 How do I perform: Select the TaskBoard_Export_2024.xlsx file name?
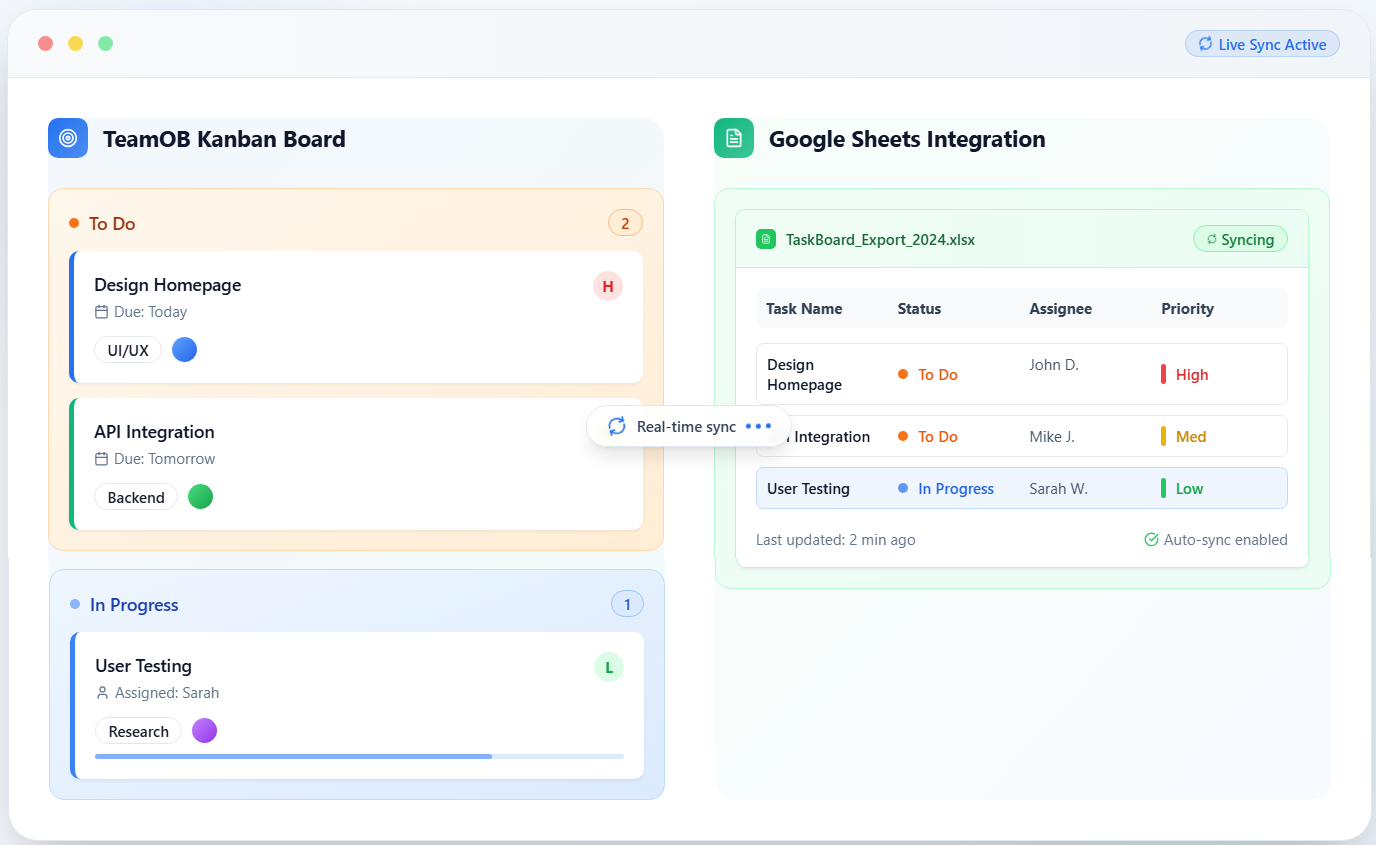point(880,239)
